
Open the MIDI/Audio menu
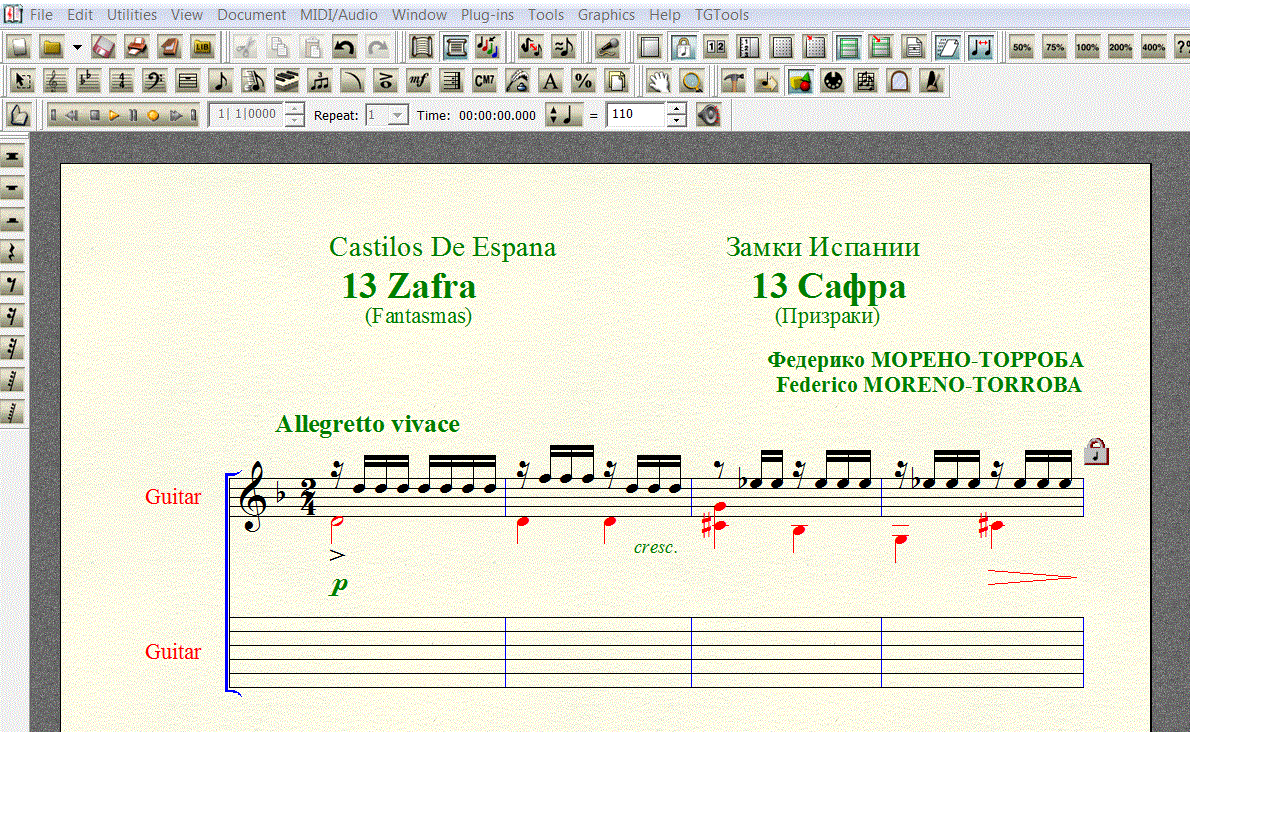339,15
